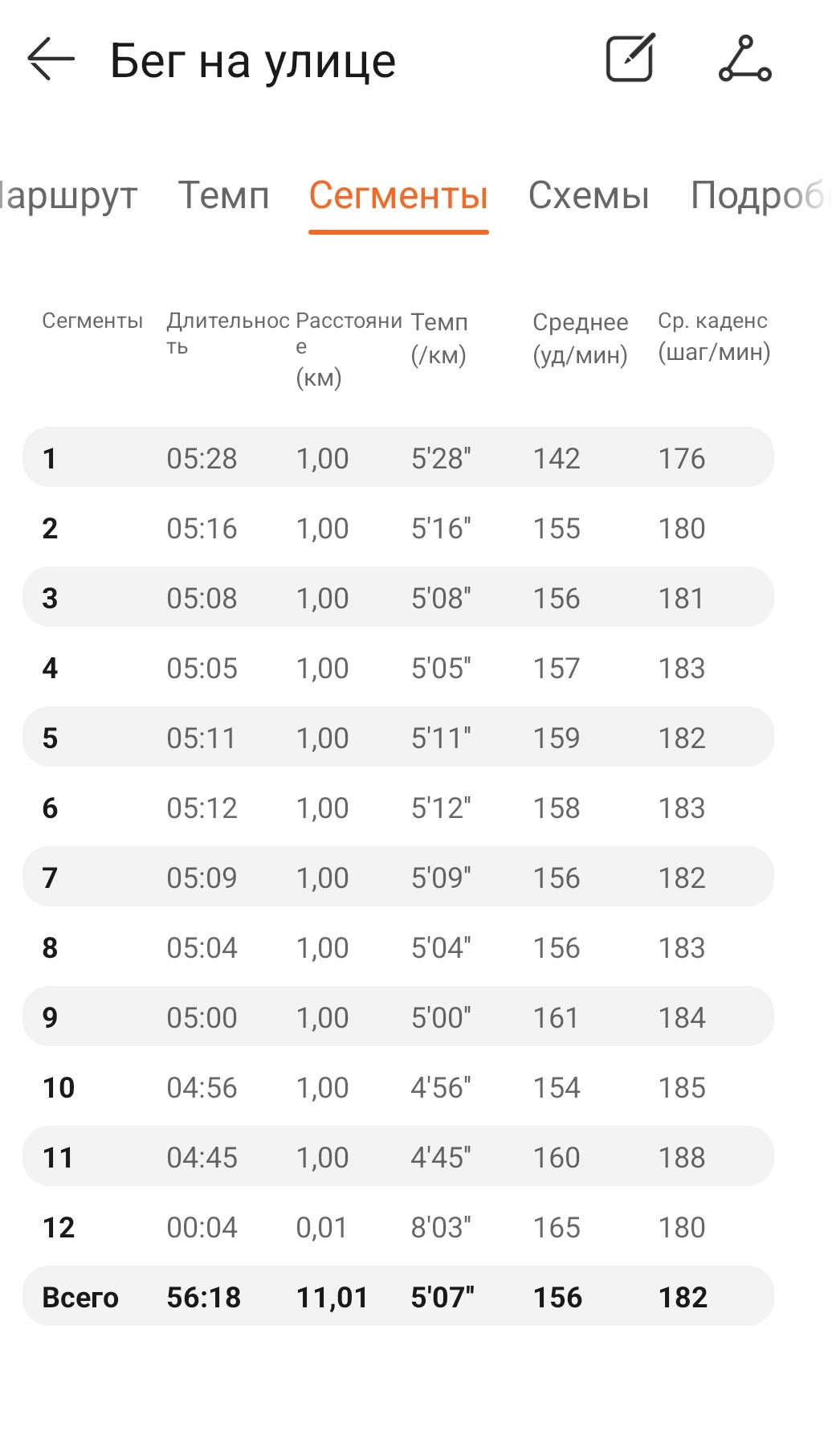
Task: Select segment 6 row at 05:12
Action: (398, 807)
